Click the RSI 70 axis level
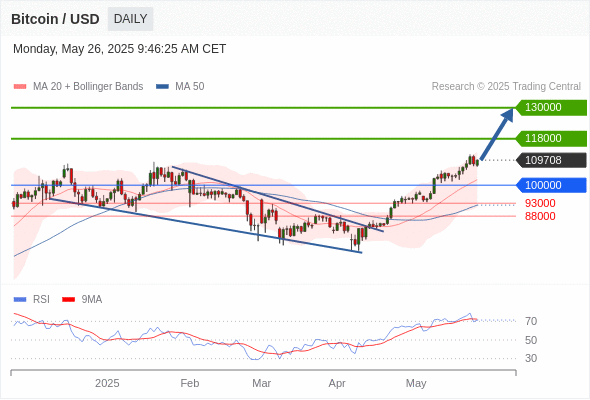 531,321
